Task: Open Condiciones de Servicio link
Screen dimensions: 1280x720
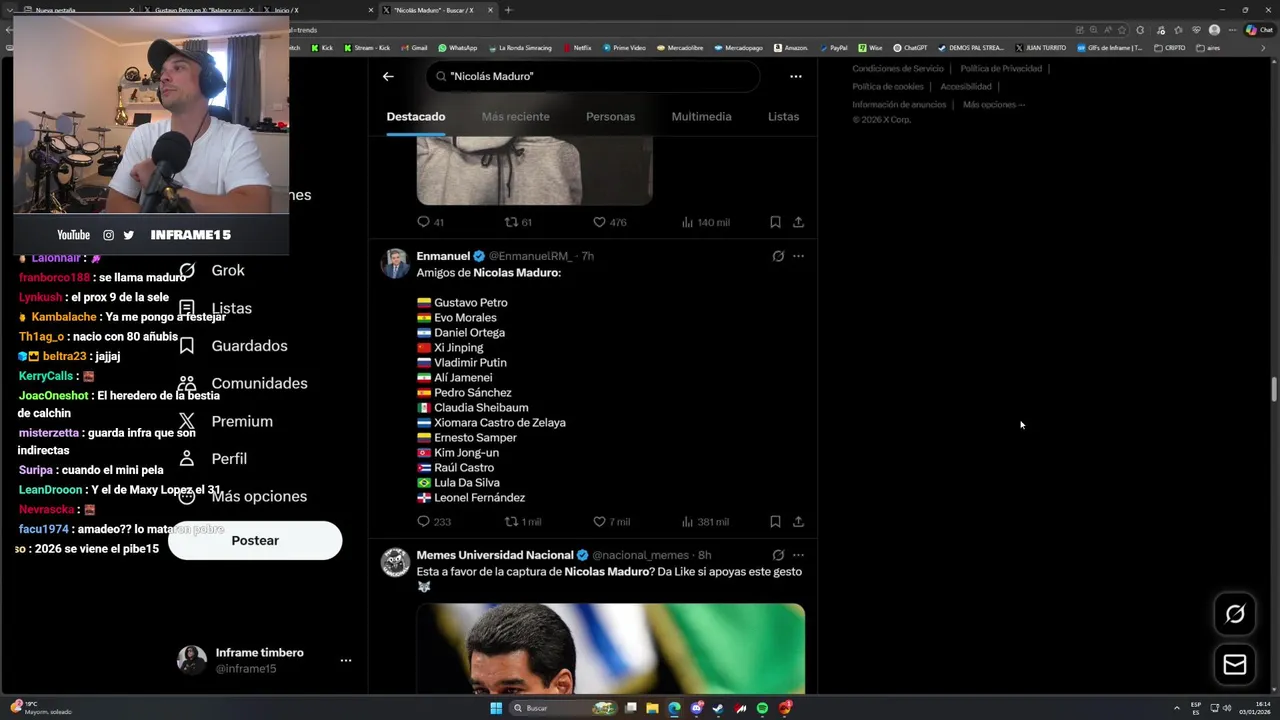Action: [x=898, y=69]
